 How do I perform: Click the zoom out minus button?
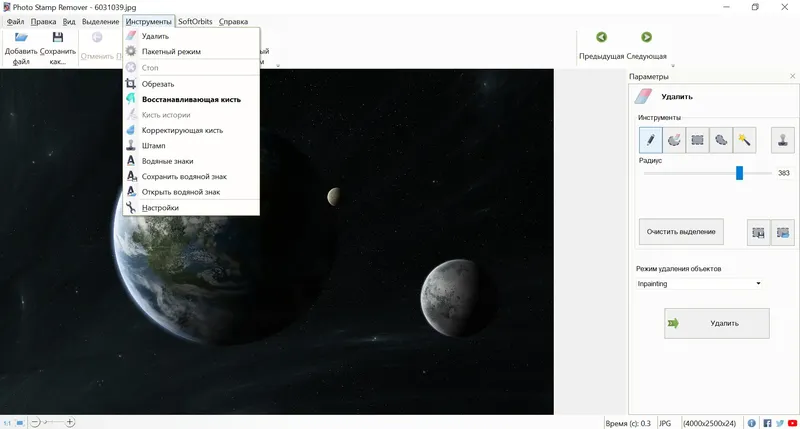35,422
